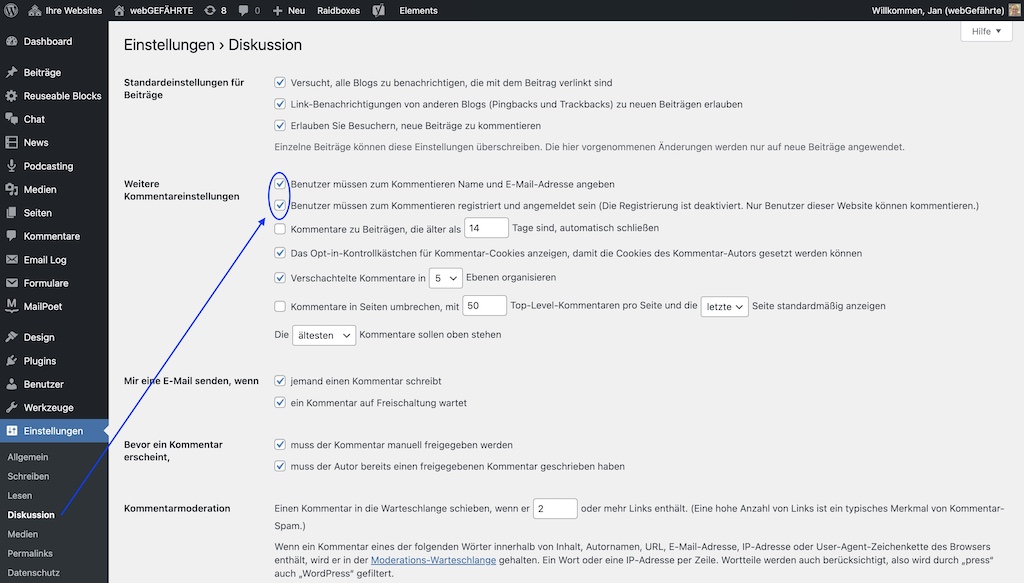The height and width of the screenshot is (583, 1024).
Task: Click the Dashboard gauge icon
Action: 12,41
